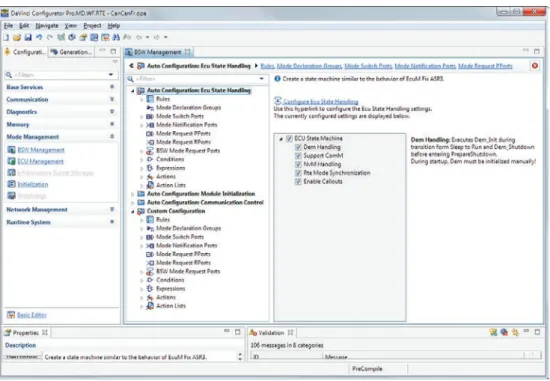Select the Properties tab
Image resolution: width=550 pixels, height=381 pixels.
[26, 333]
